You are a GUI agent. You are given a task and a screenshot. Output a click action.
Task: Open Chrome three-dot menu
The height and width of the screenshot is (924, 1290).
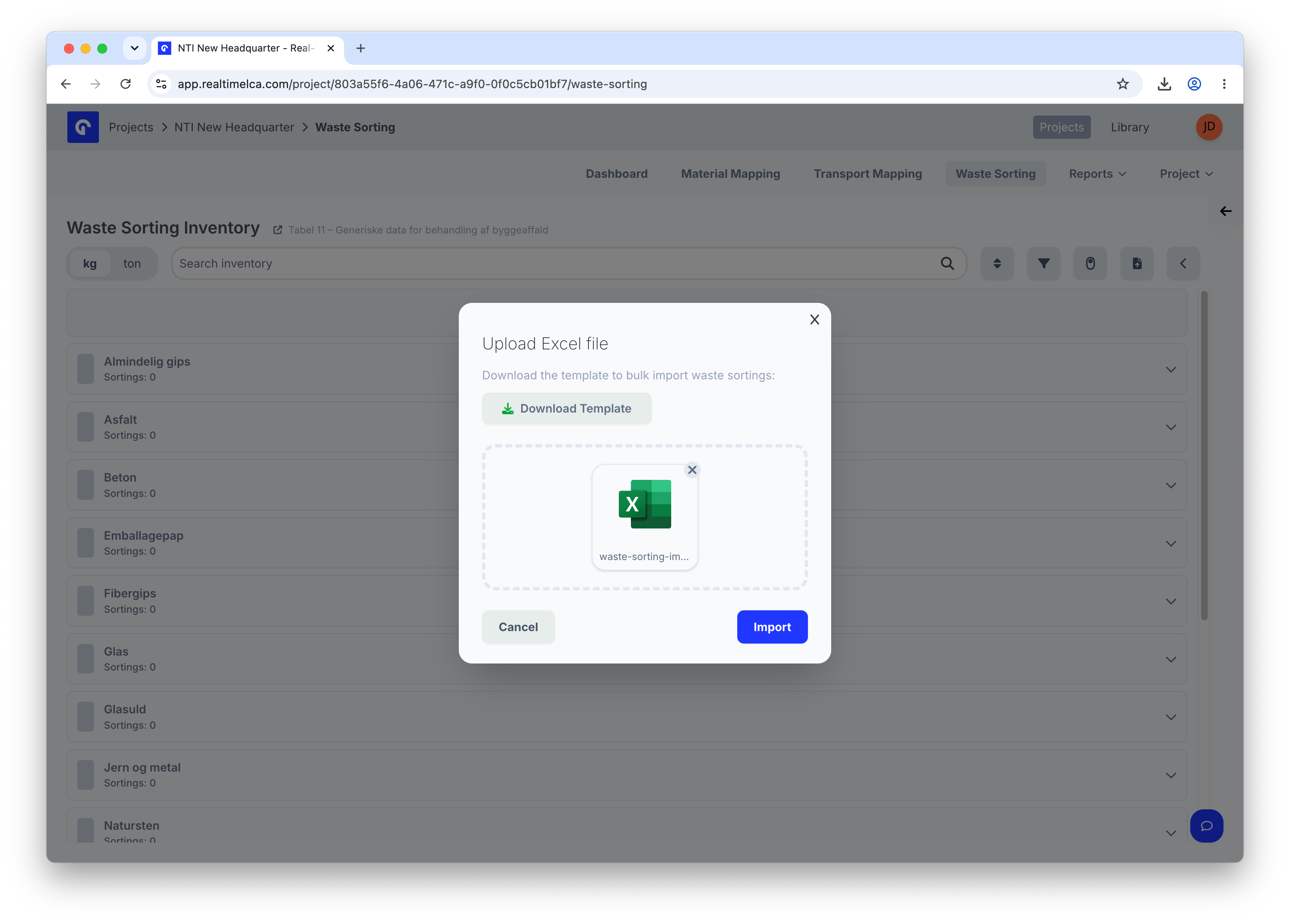pyautogui.click(x=1224, y=84)
